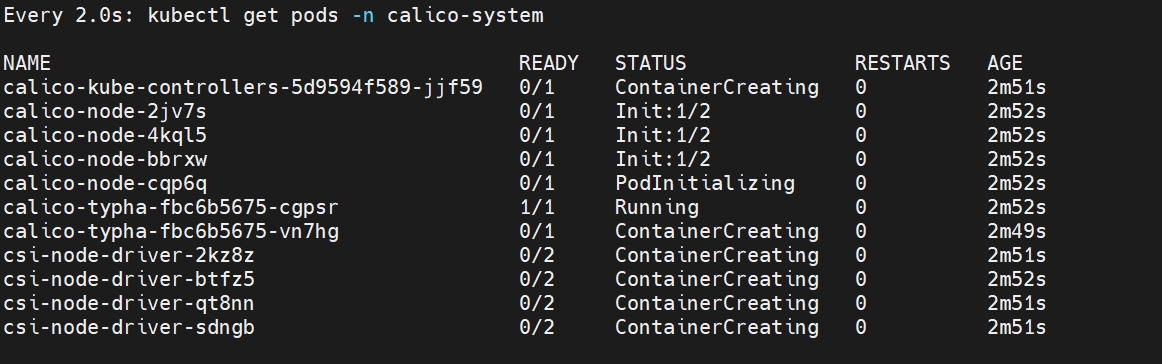This screenshot has height=364, width=1162.
Task: Click the 2m49s age value
Action: [x=1017, y=232]
